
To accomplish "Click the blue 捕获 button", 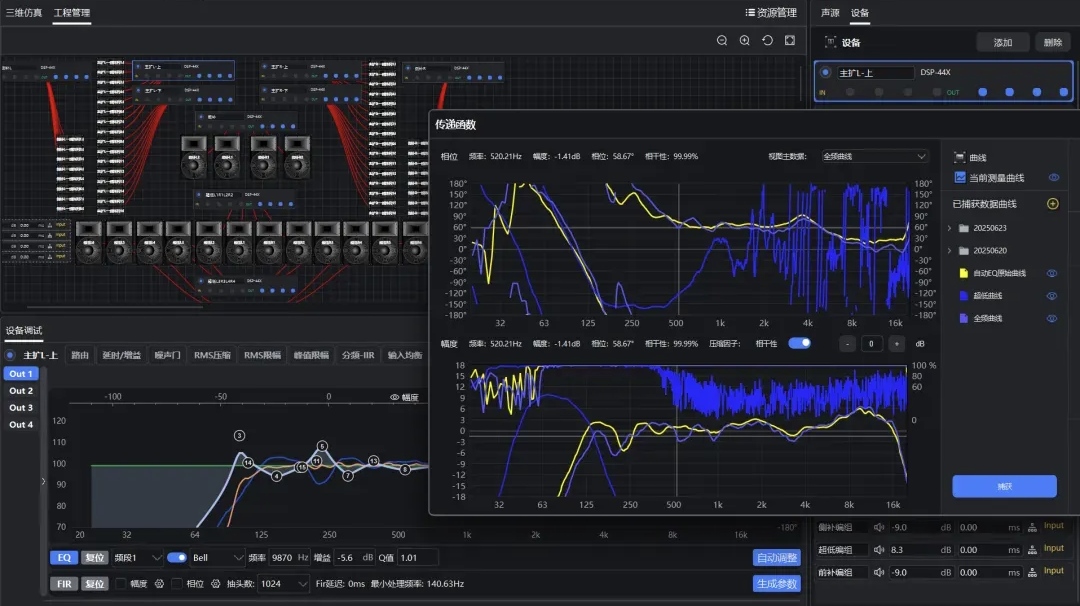I will pos(1004,486).
